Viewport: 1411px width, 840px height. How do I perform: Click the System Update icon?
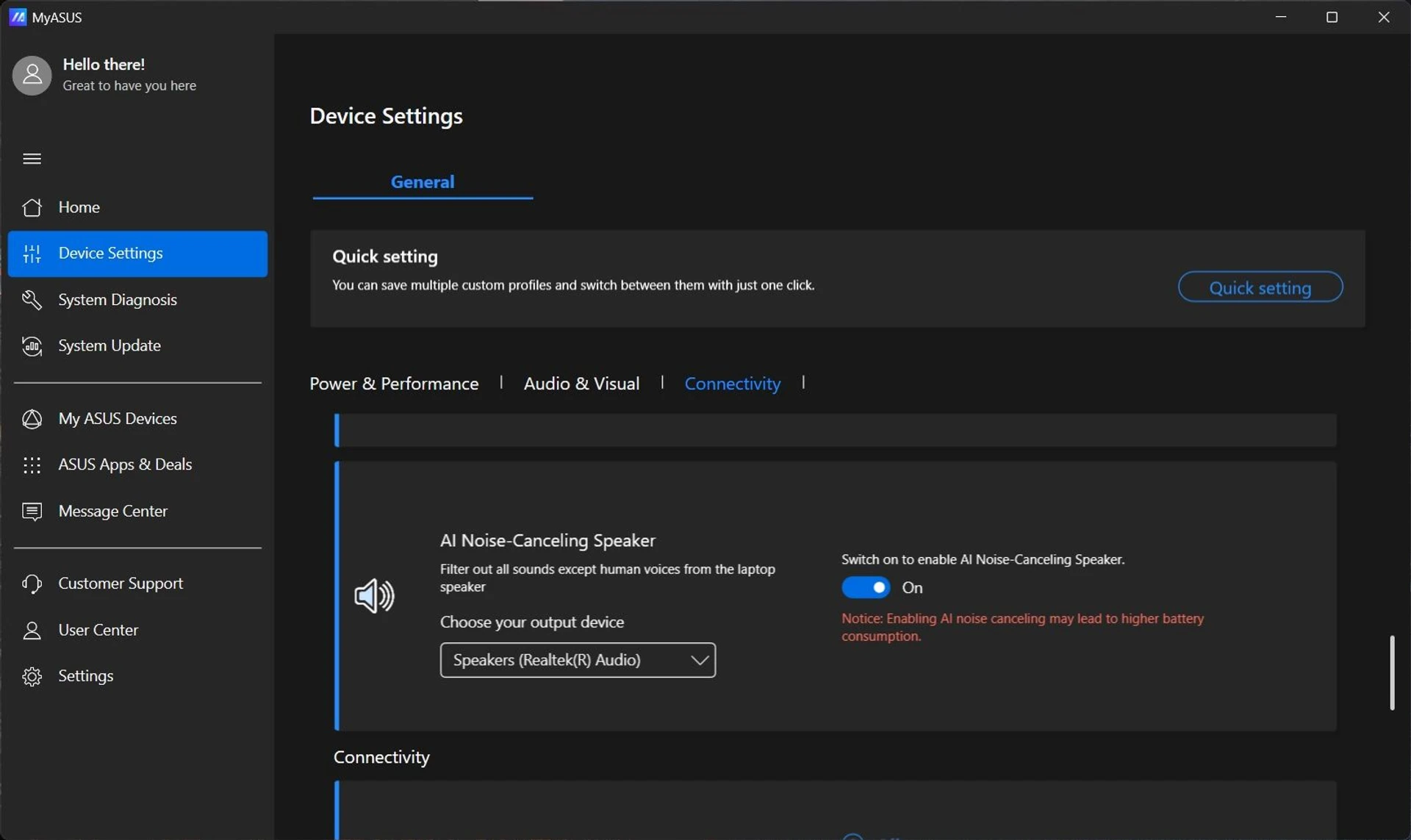point(32,346)
